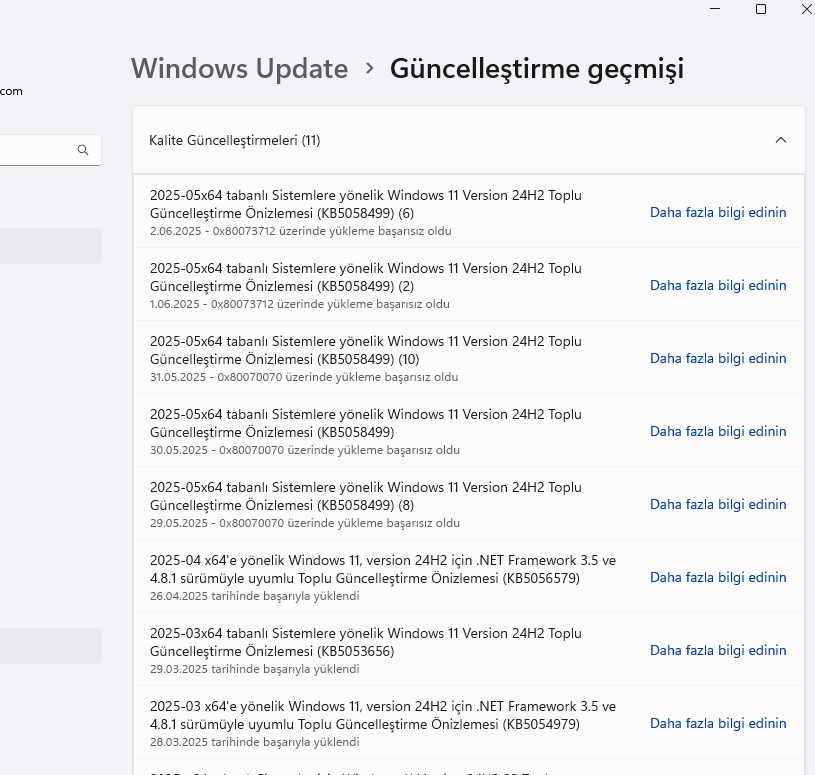
Task: Open Daha fazla bilgi edinin for KB5058499 (2)
Action: pos(718,285)
